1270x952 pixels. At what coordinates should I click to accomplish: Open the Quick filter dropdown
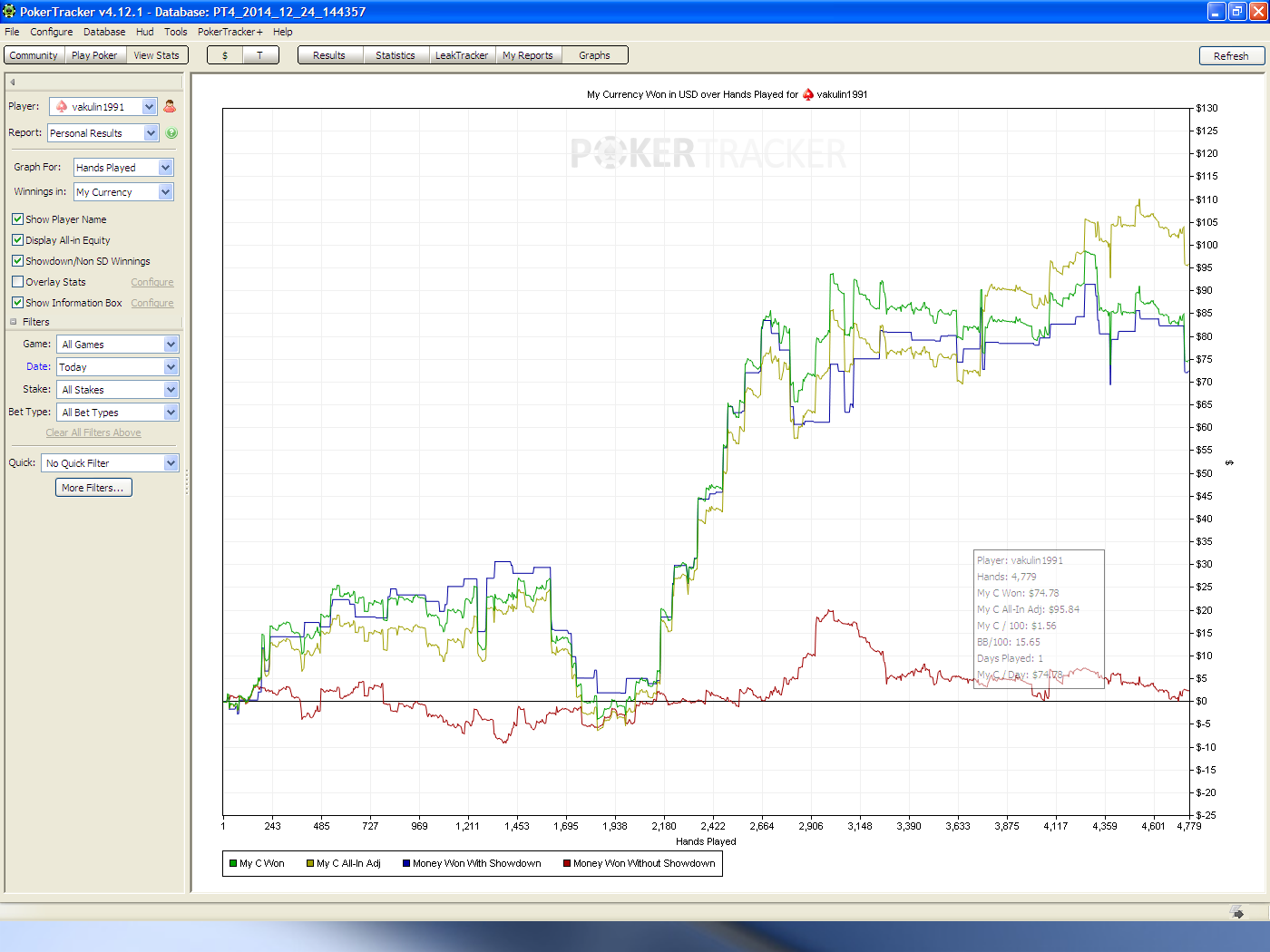[110, 463]
